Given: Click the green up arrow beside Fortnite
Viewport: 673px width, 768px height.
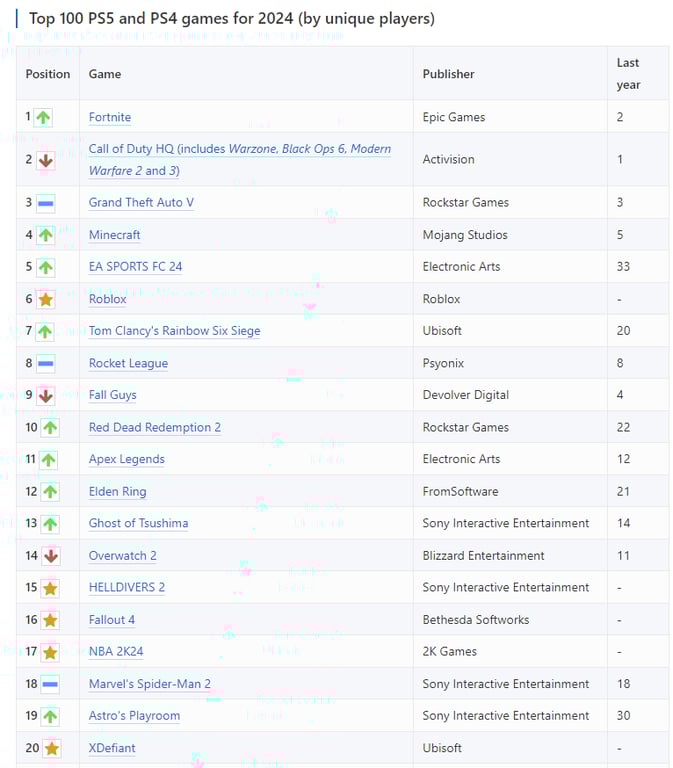Looking at the screenshot, I should click(x=43, y=118).
